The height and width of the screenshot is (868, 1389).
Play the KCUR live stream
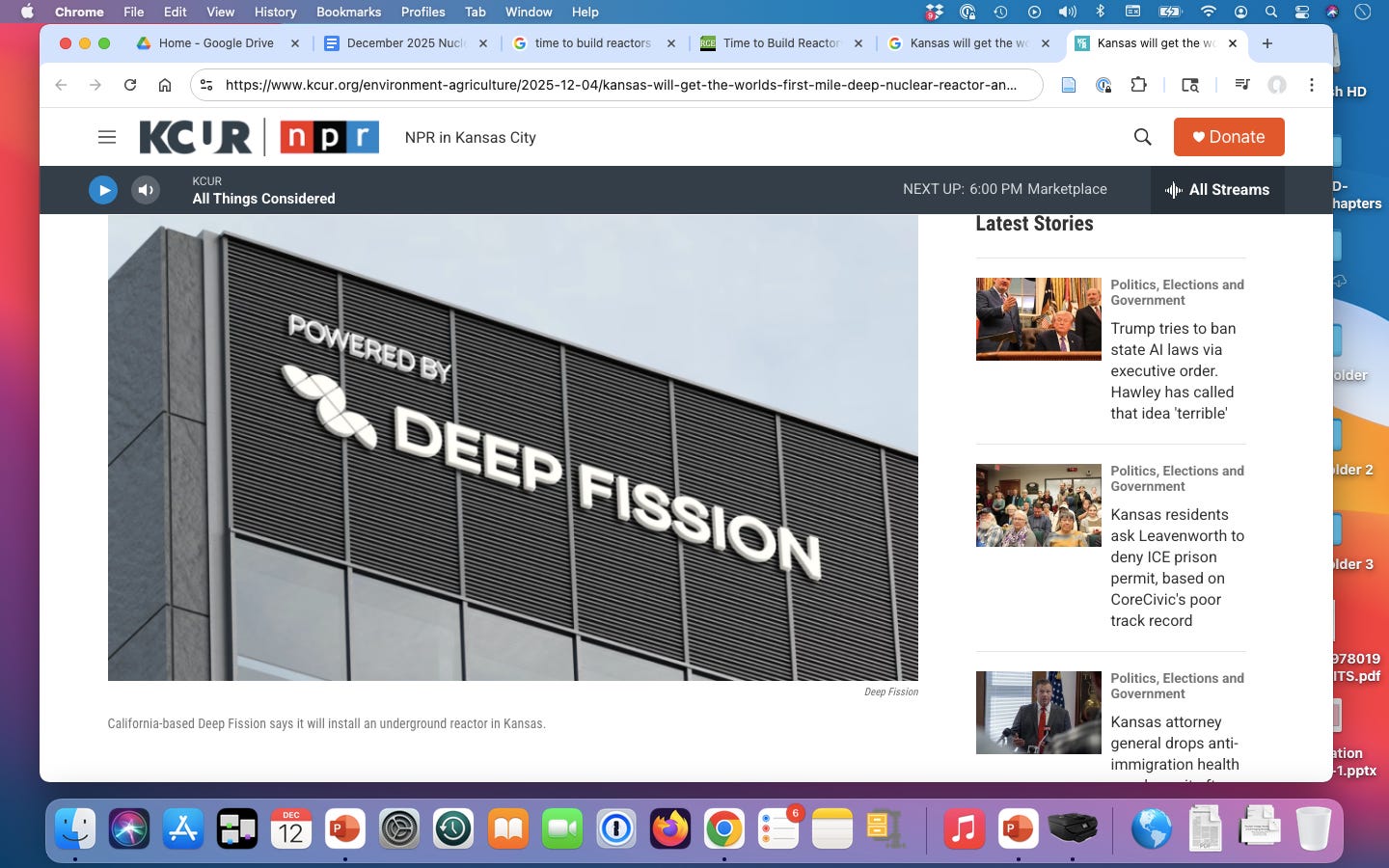(103, 190)
